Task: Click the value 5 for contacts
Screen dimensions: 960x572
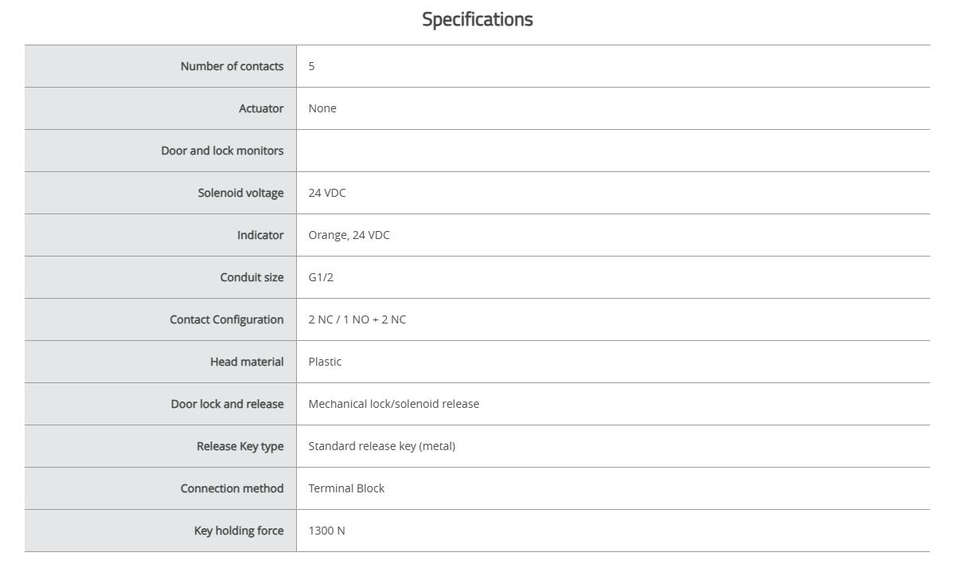Action: point(312,66)
